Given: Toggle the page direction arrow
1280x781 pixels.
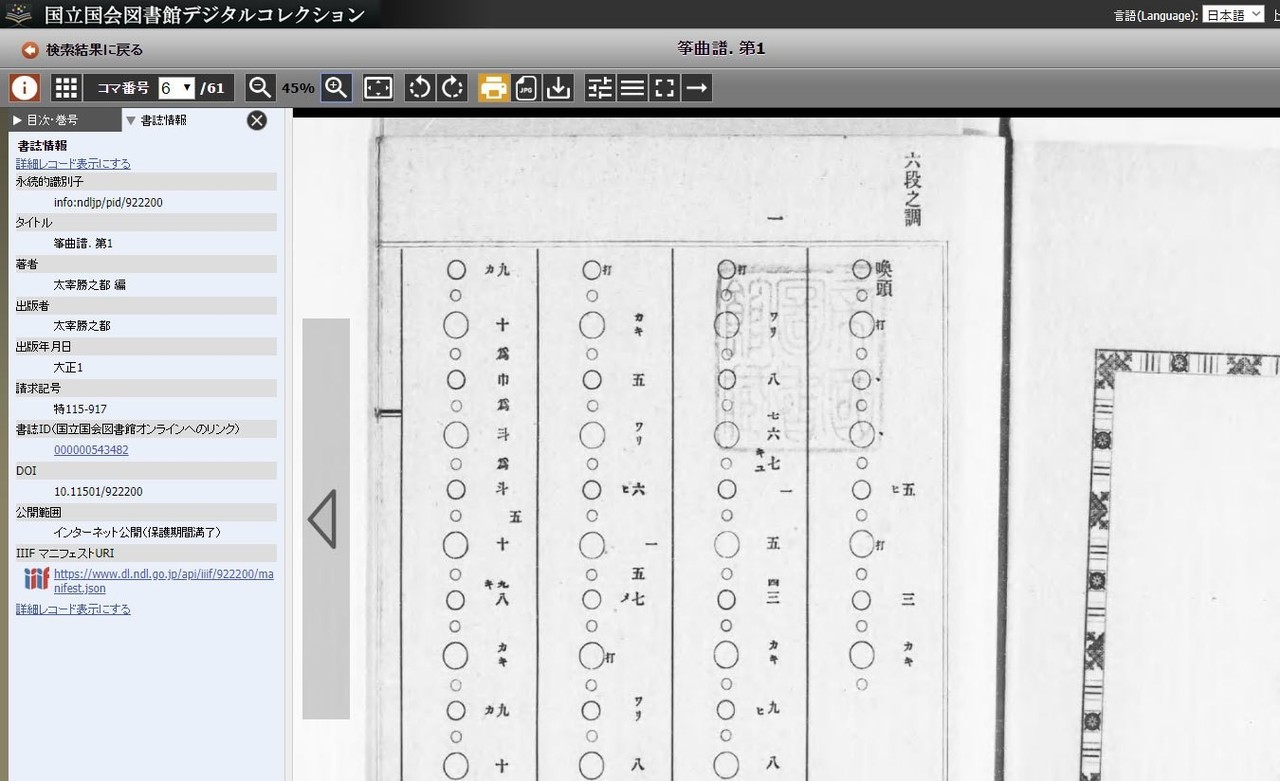Looking at the screenshot, I should tap(697, 88).
